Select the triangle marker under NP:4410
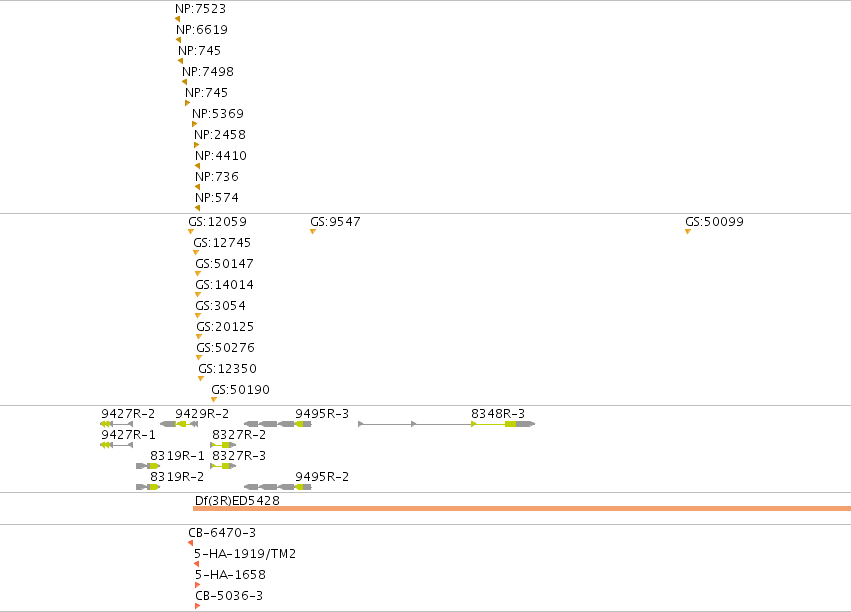851x612 pixels. 198,166
